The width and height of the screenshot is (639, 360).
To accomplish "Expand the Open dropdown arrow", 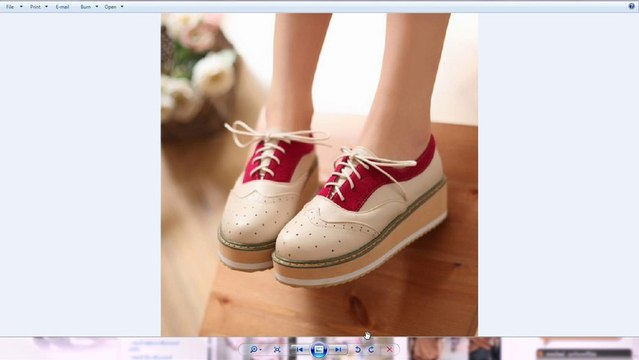I will point(122,7).
